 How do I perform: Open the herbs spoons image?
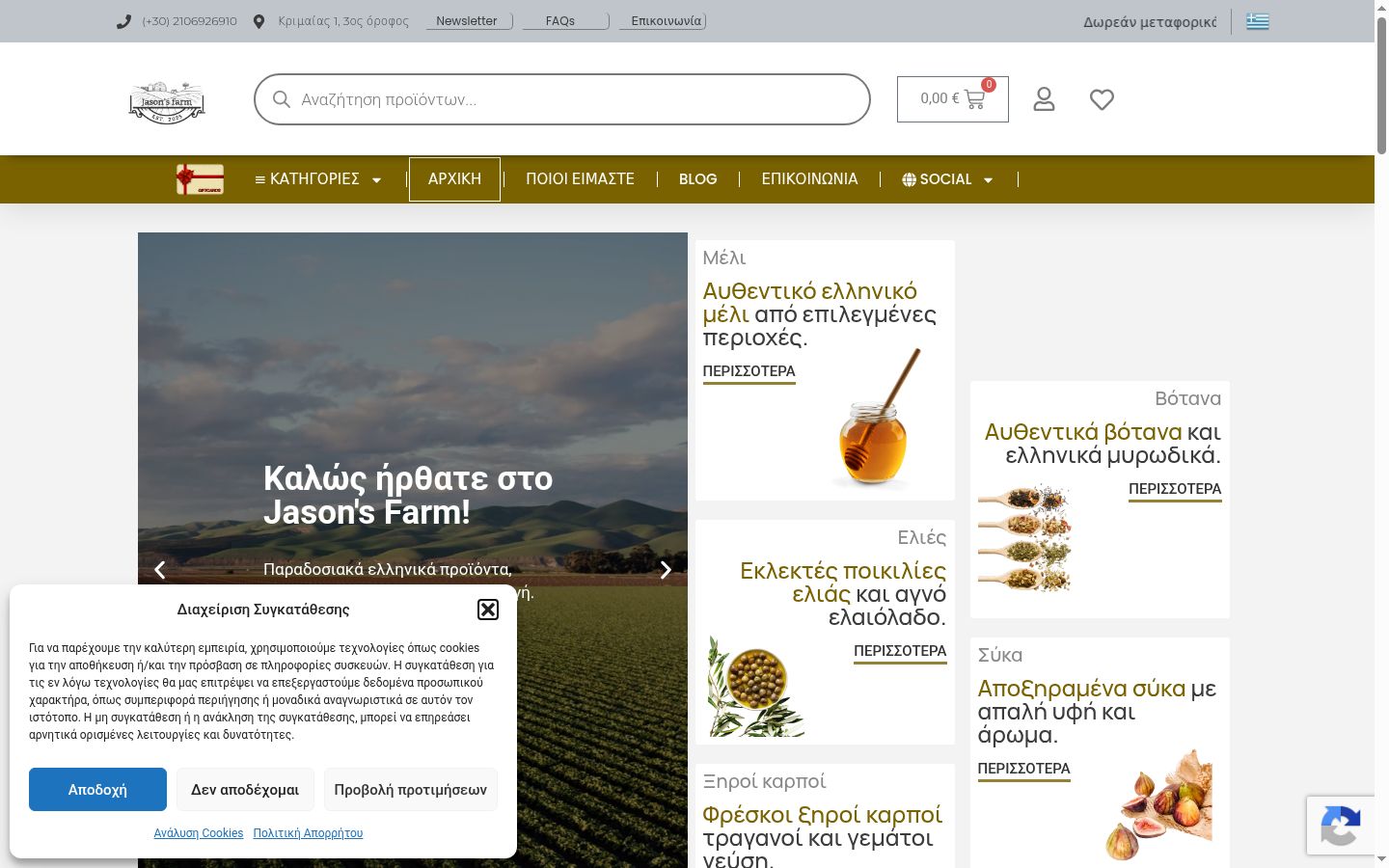coord(1024,538)
